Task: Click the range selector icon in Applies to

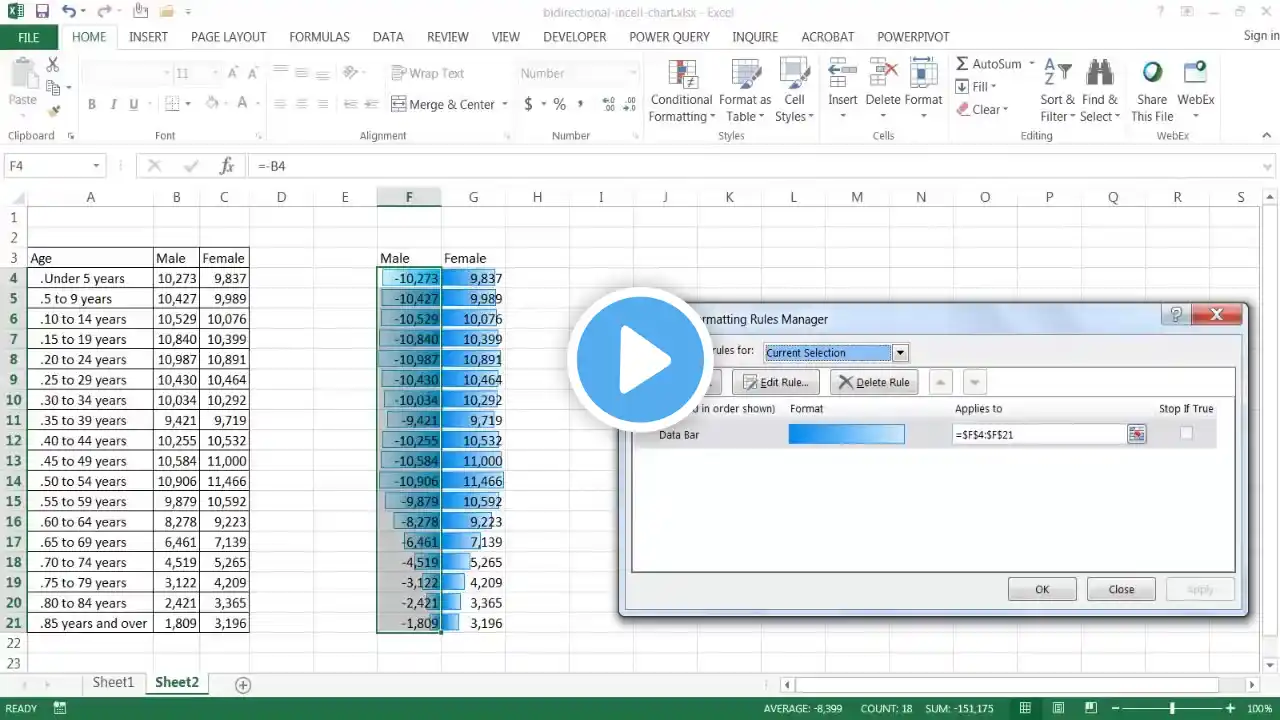Action: 1136,434
